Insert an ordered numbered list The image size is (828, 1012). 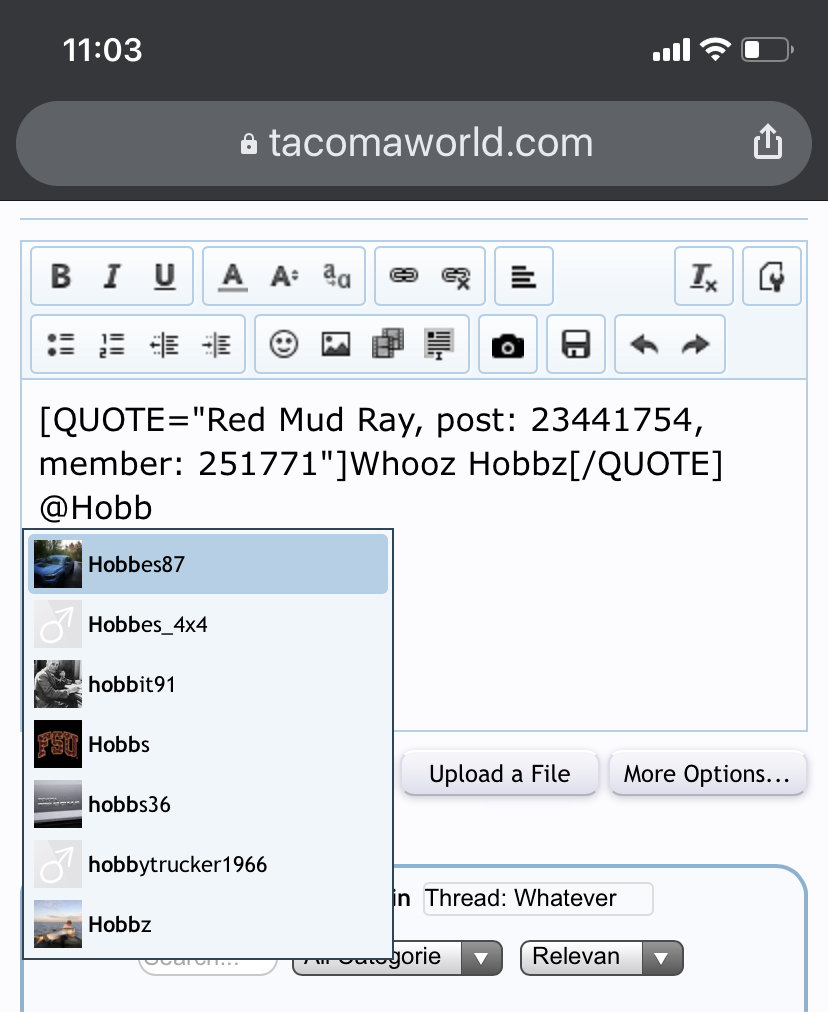[x=112, y=345]
